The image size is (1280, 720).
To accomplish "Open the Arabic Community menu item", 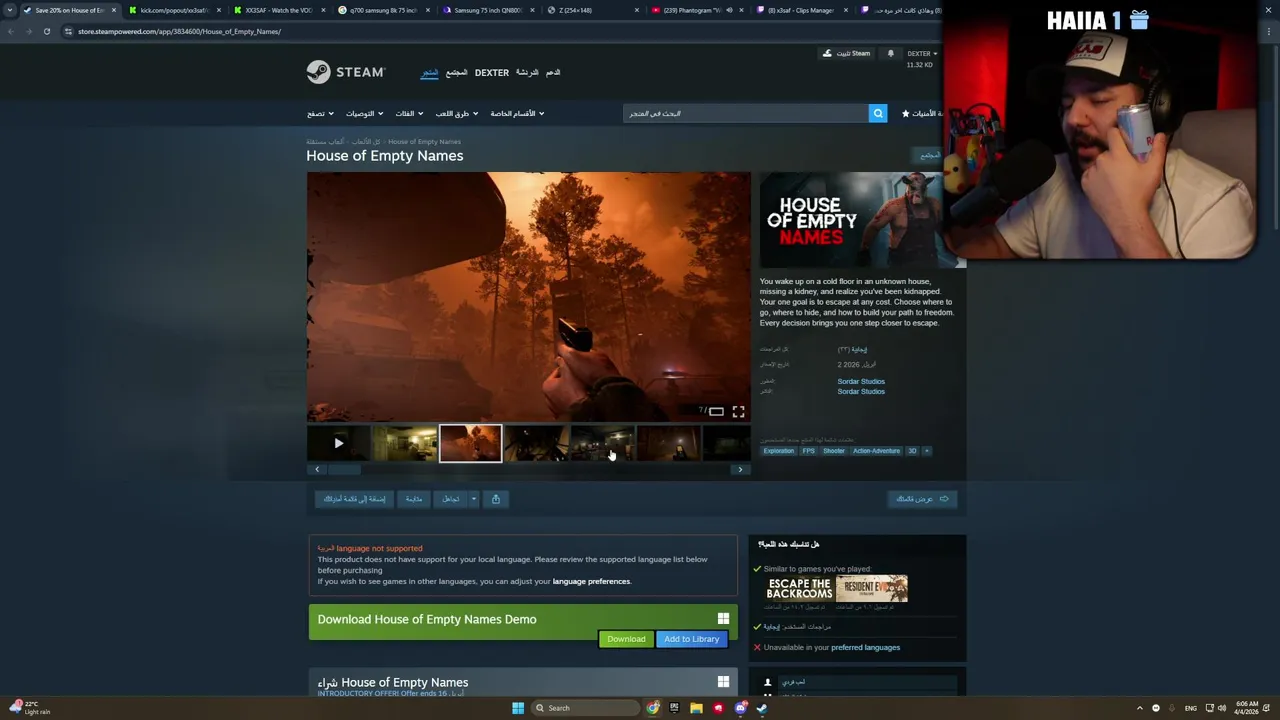I will pyautogui.click(x=456, y=73).
